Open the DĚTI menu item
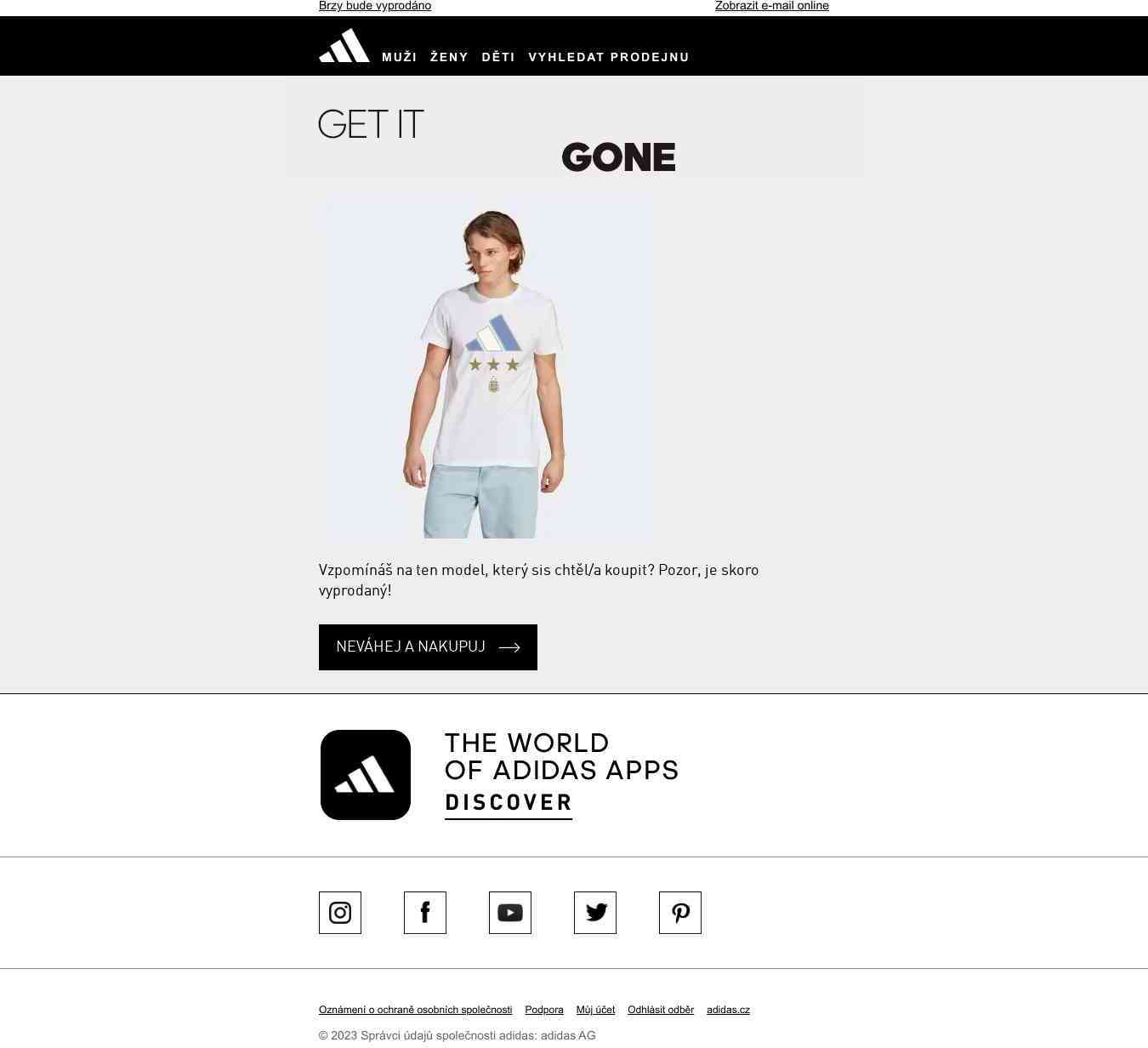 click(x=498, y=57)
